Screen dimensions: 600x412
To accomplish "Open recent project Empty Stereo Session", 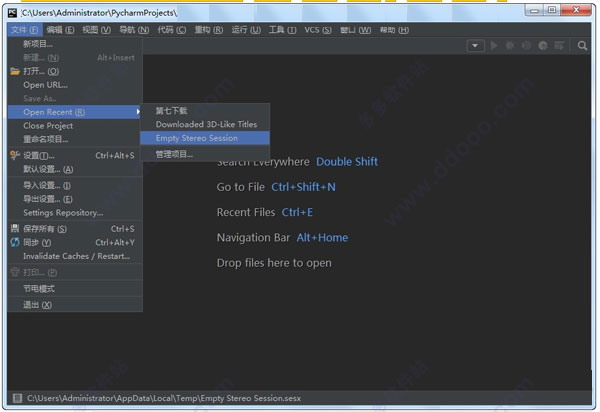I will pyautogui.click(x=205, y=138).
